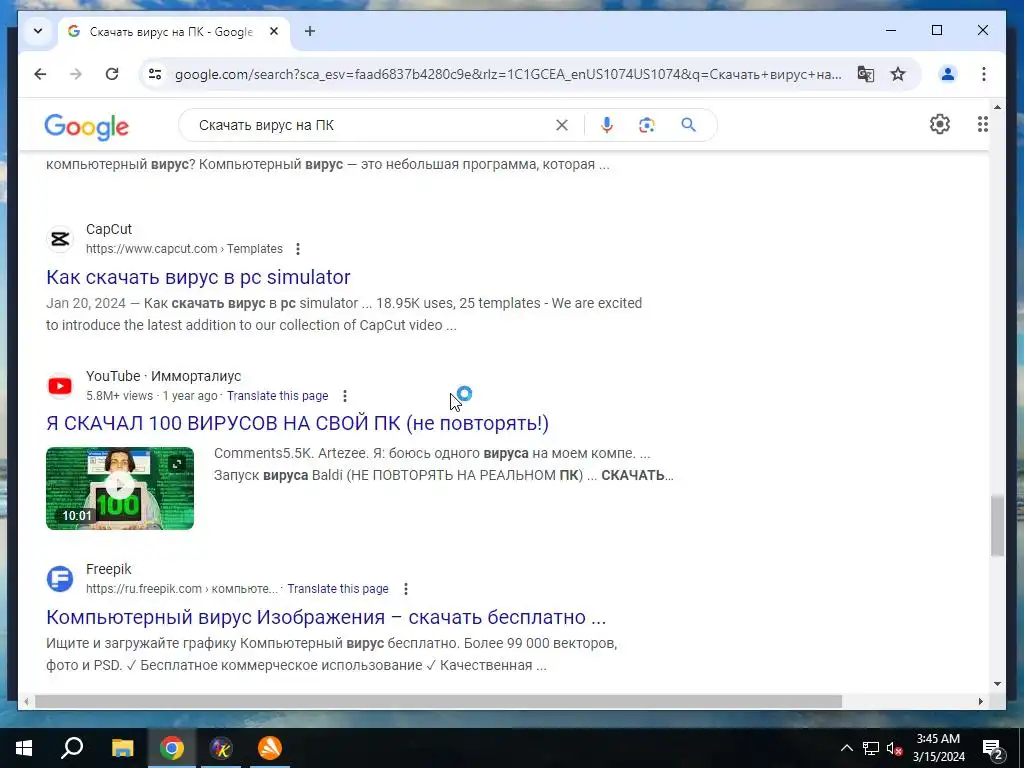Click the address bar URL
The height and width of the screenshot is (768, 1024).
507,74
